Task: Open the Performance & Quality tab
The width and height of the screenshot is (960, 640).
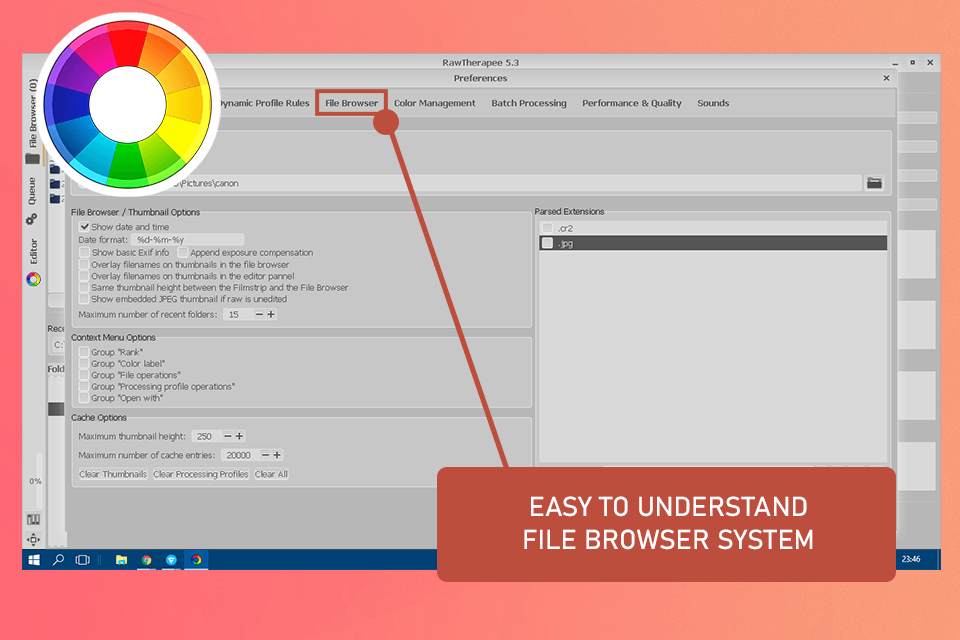Action: 632,103
